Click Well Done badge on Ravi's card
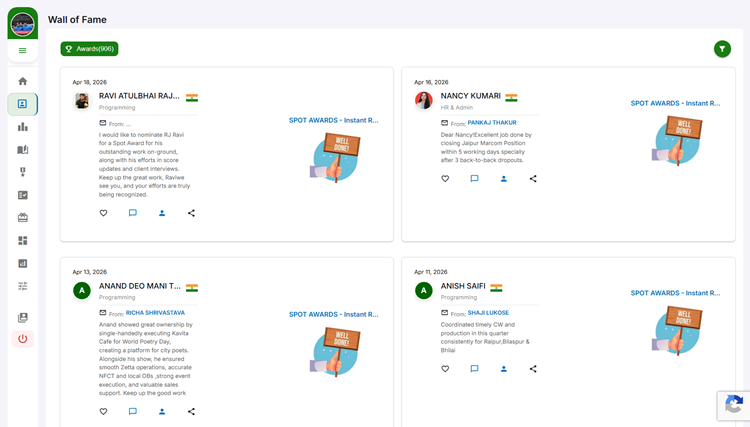This screenshot has height=427, width=750. [335, 157]
